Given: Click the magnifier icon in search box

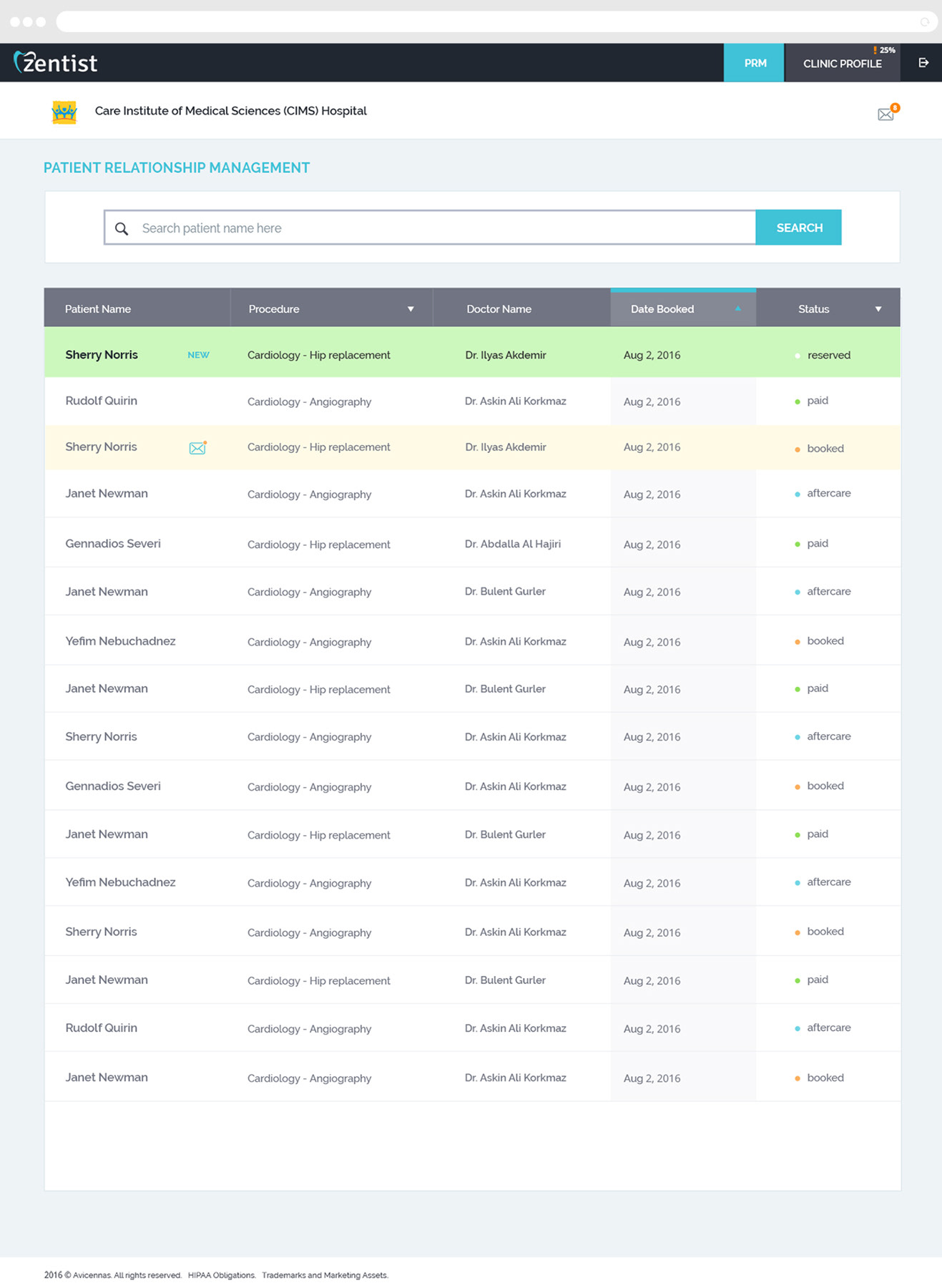Looking at the screenshot, I should click(x=122, y=228).
